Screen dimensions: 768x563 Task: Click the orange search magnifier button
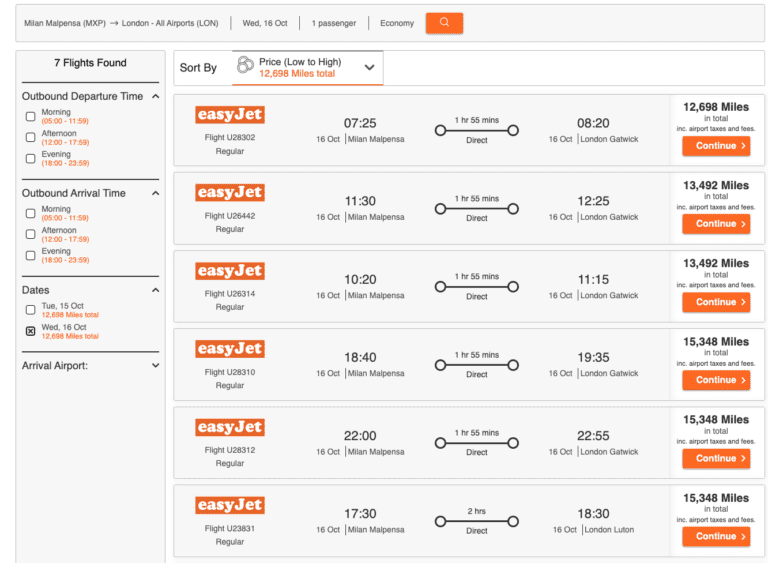tap(444, 23)
